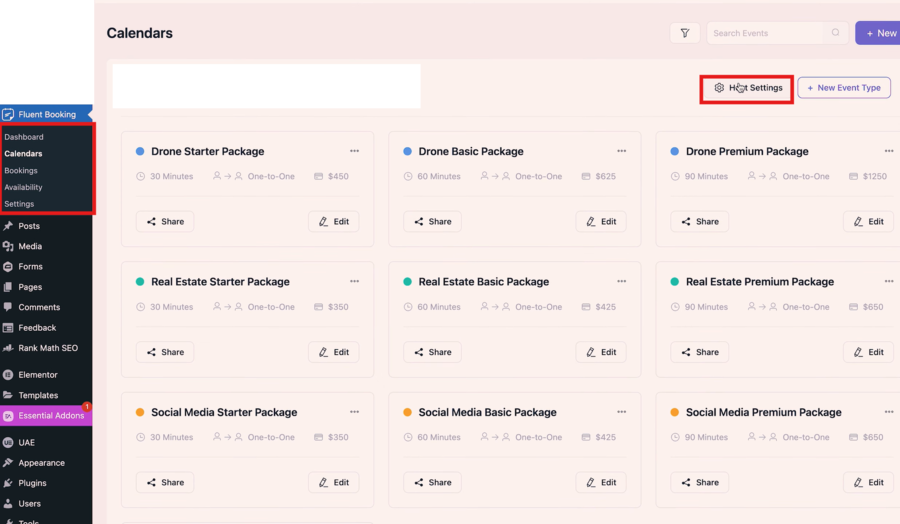The image size is (900, 524).
Task: Click the Elementor icon in sidebar
Action: click(x=8, y=375)
